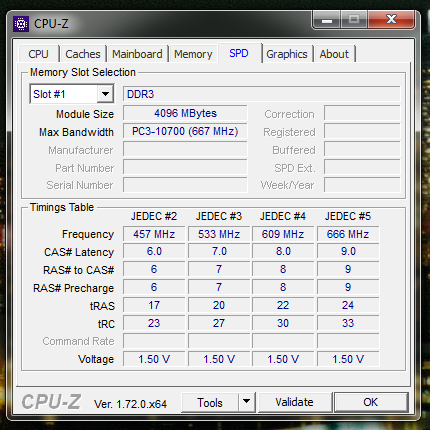
Task: Click the Module Size label
Action: tap(85, 114)
